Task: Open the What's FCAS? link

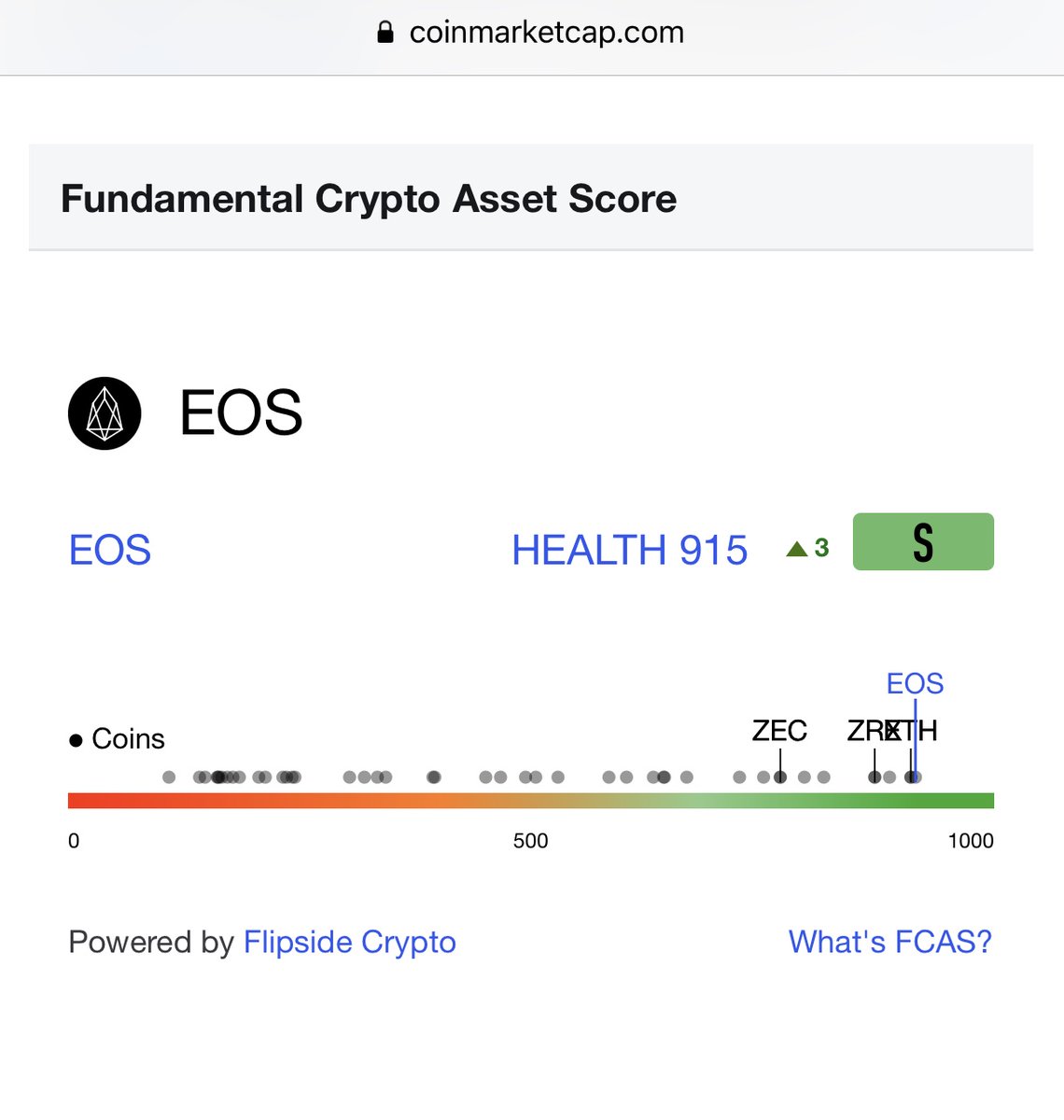Action: 889,942
